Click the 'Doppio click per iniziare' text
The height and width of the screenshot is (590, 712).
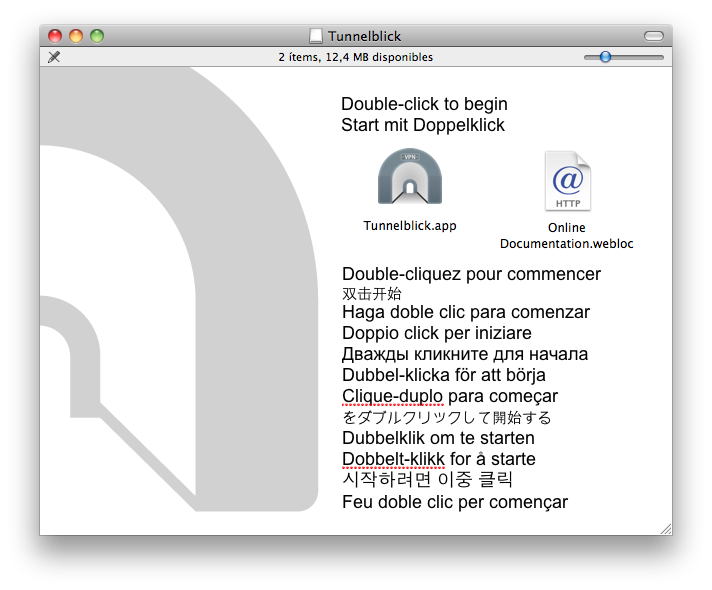click(x=437, y=333)
